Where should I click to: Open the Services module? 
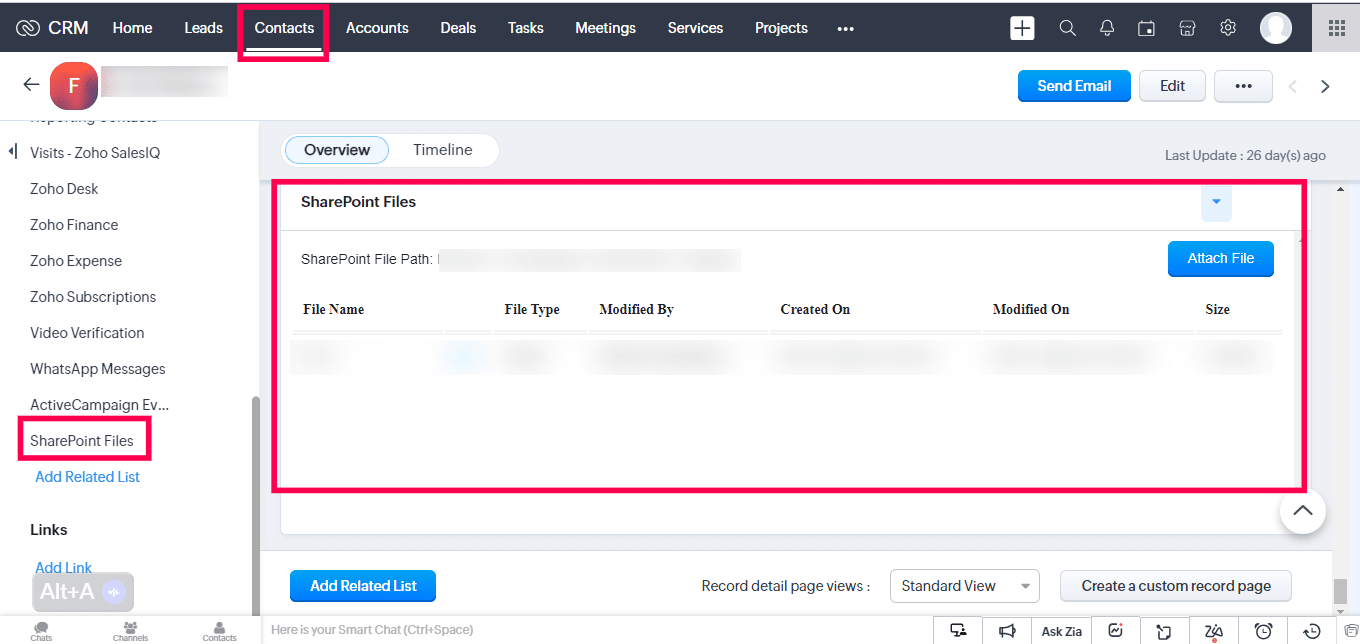click(695, 28)
